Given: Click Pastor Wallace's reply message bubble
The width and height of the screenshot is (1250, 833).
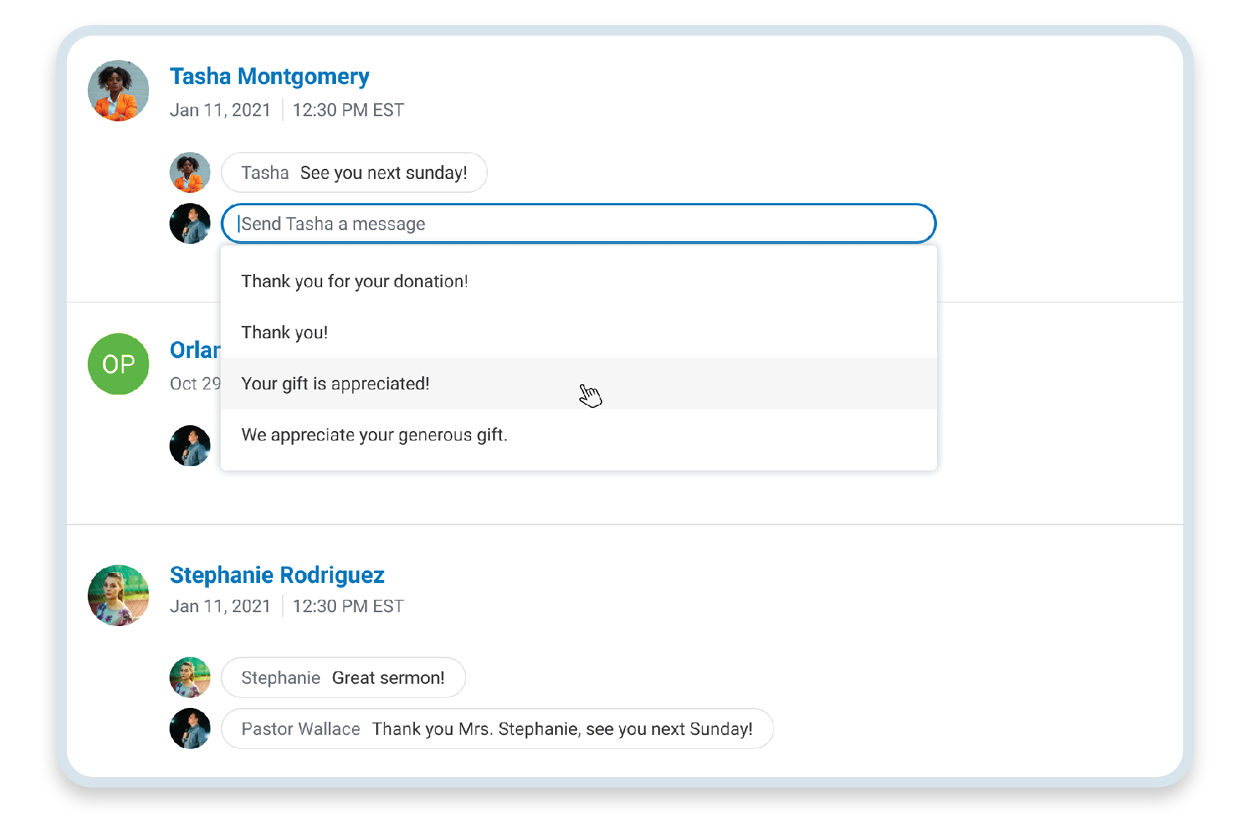Looking at the screenshot, I should (x=497, y=729).
